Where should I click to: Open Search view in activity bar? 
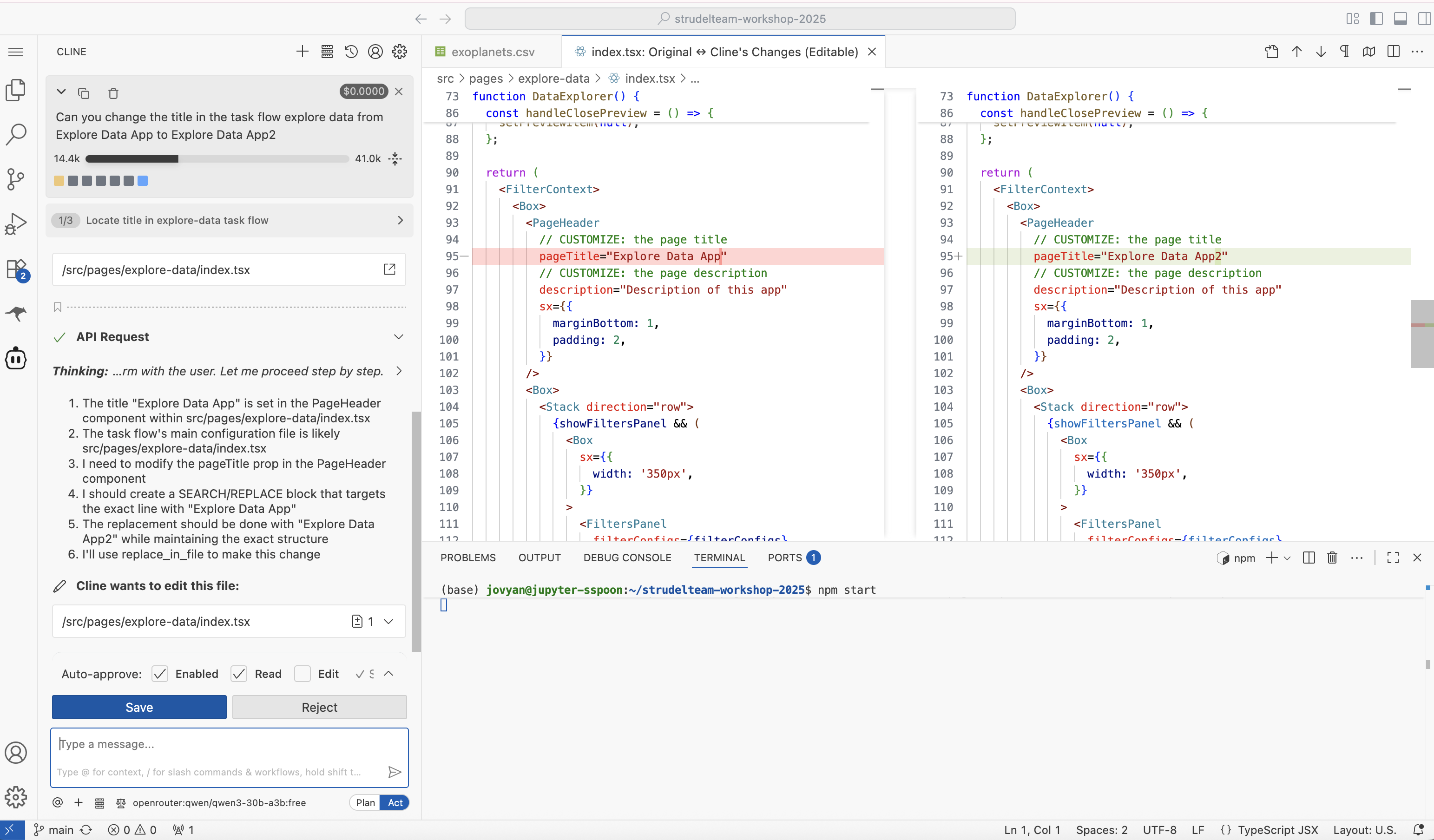click(16, 134)
